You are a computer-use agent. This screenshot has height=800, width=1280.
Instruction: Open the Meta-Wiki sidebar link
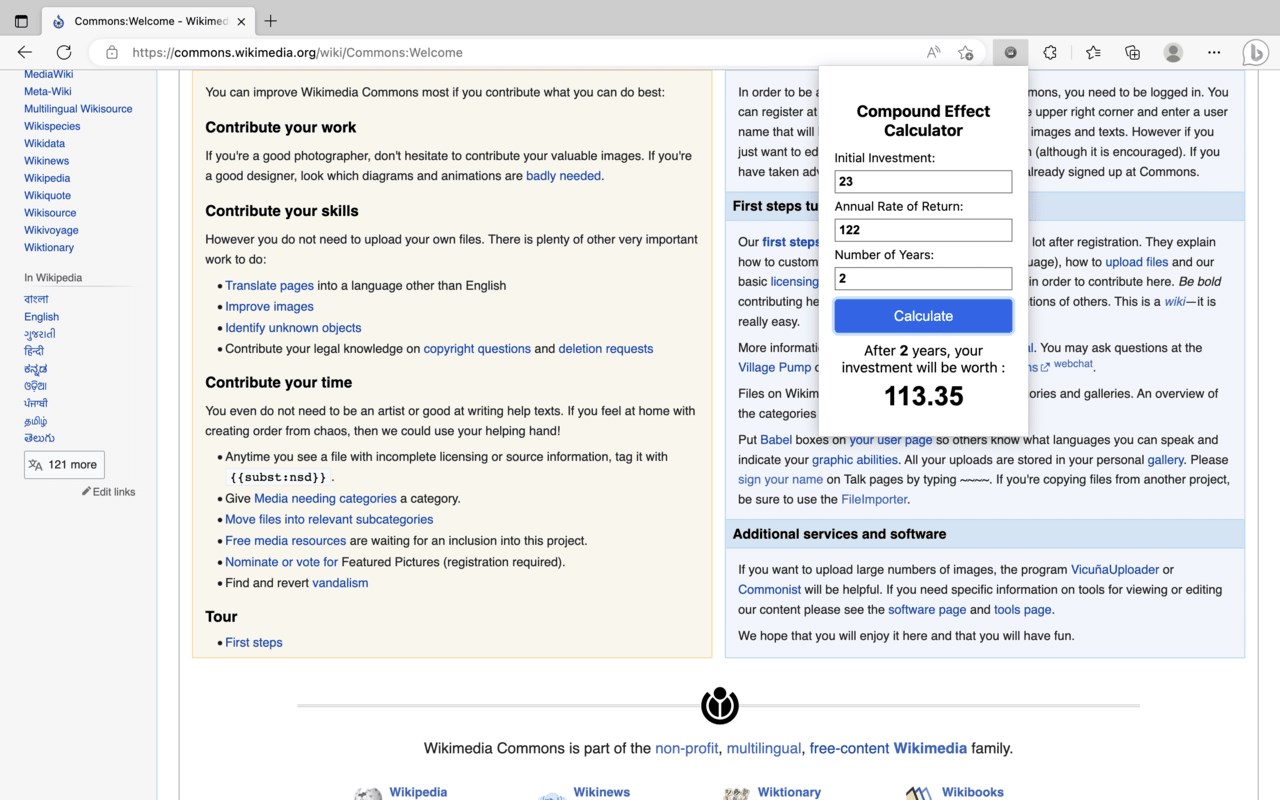pyautogui.click(x=48, y=91)
